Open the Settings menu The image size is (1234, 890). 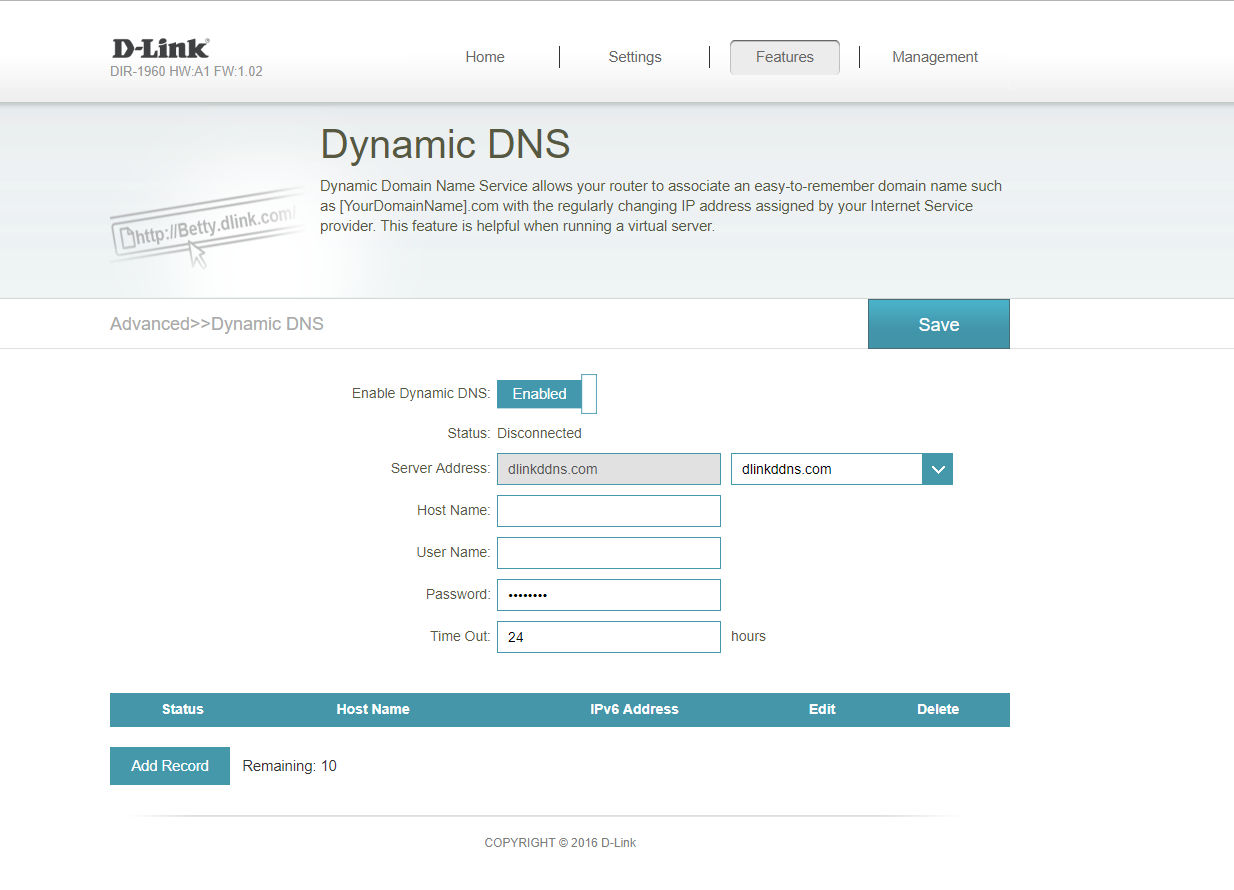tap(635, 57)
